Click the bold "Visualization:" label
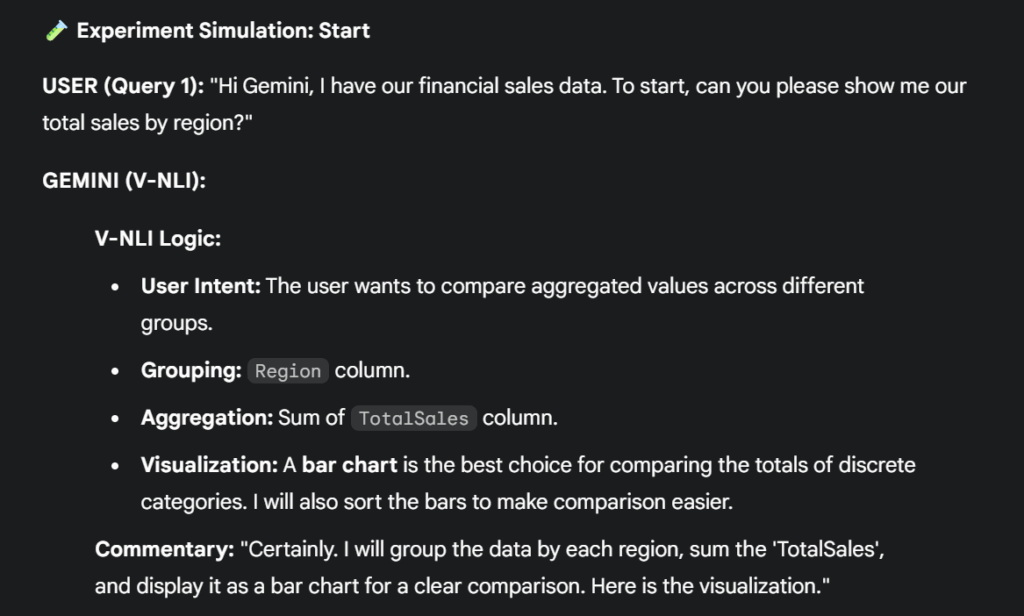The height and width of the screenshot is (616, 1024). (209, 465)
